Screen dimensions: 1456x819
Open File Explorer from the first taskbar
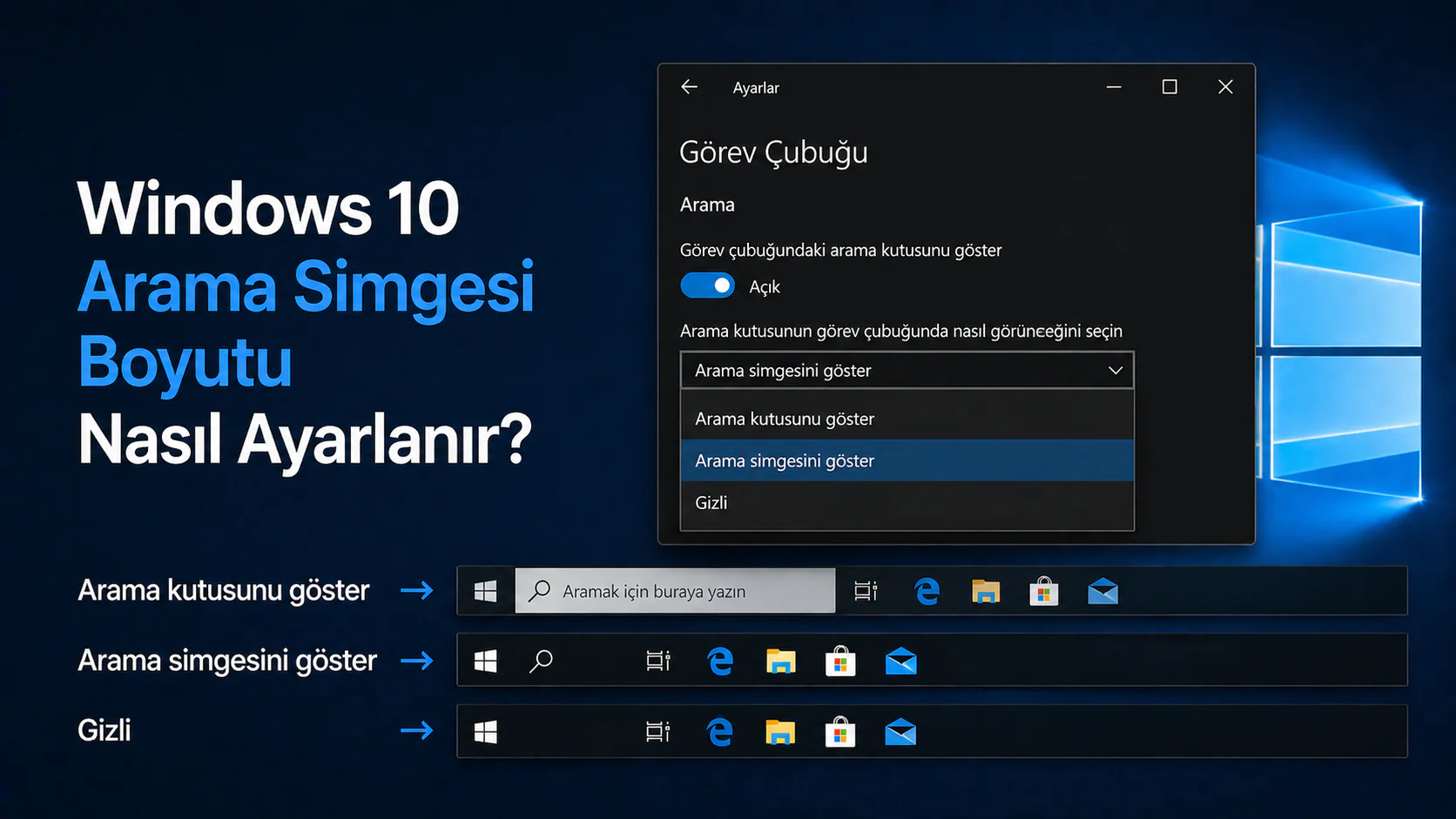[986, 591]
